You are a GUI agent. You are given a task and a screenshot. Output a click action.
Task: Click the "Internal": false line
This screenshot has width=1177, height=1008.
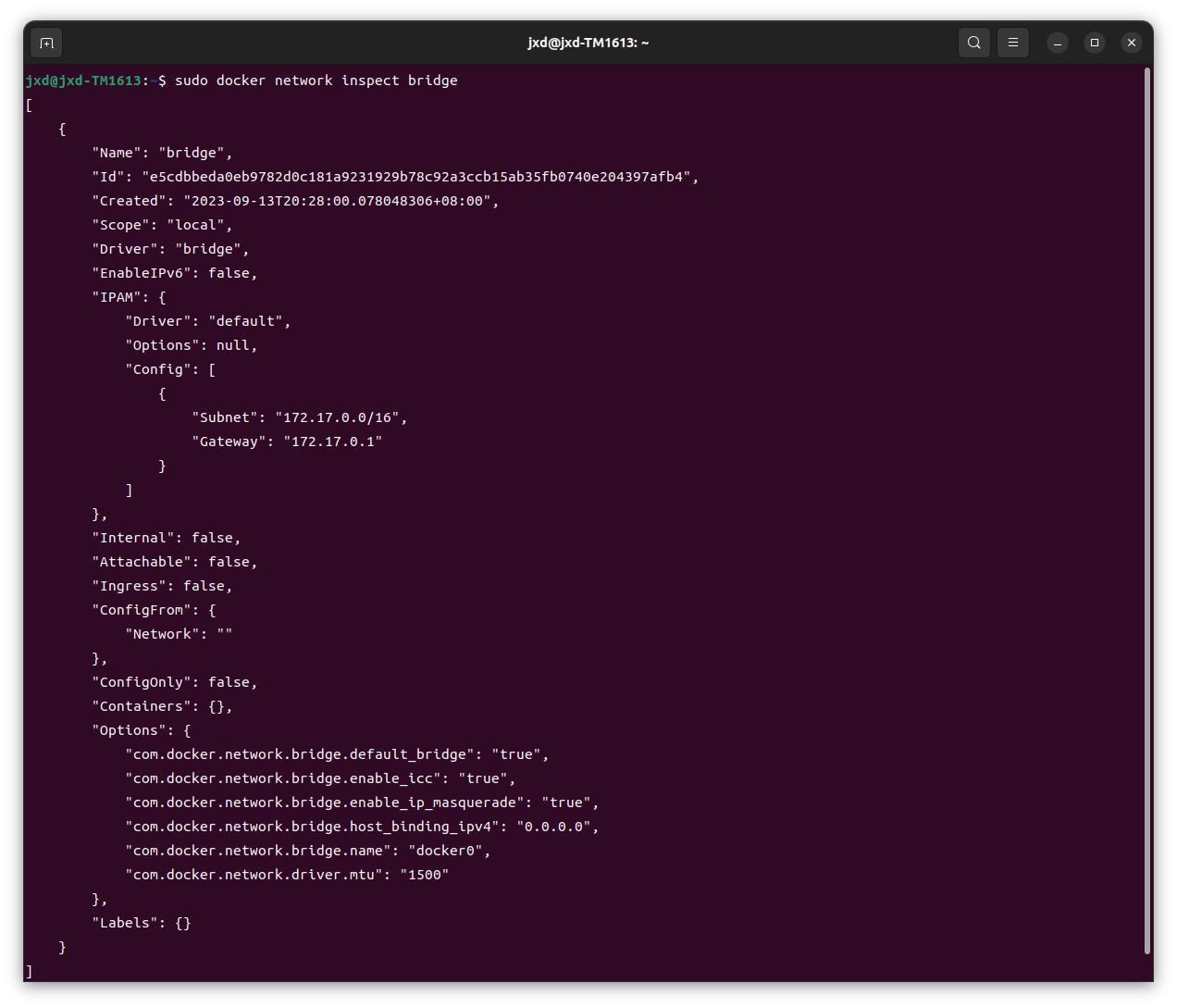point(167,538)
